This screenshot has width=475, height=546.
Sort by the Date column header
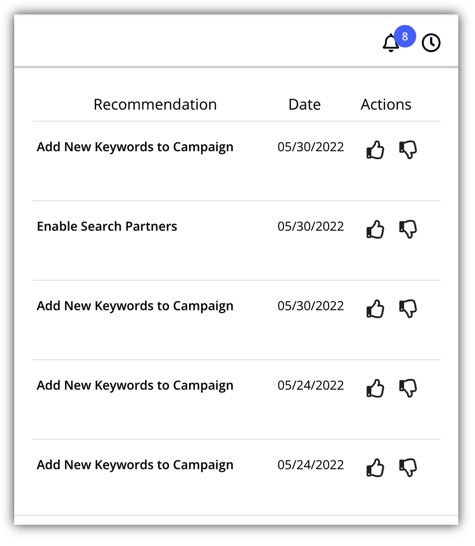coord(304,104)
